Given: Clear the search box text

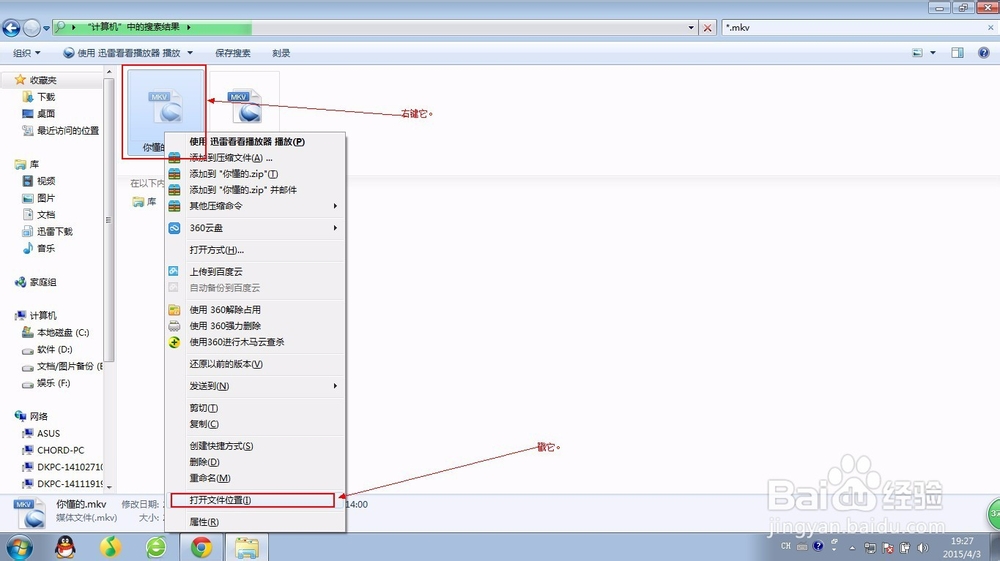Looking at the screenshot, I should coord(991,27).
